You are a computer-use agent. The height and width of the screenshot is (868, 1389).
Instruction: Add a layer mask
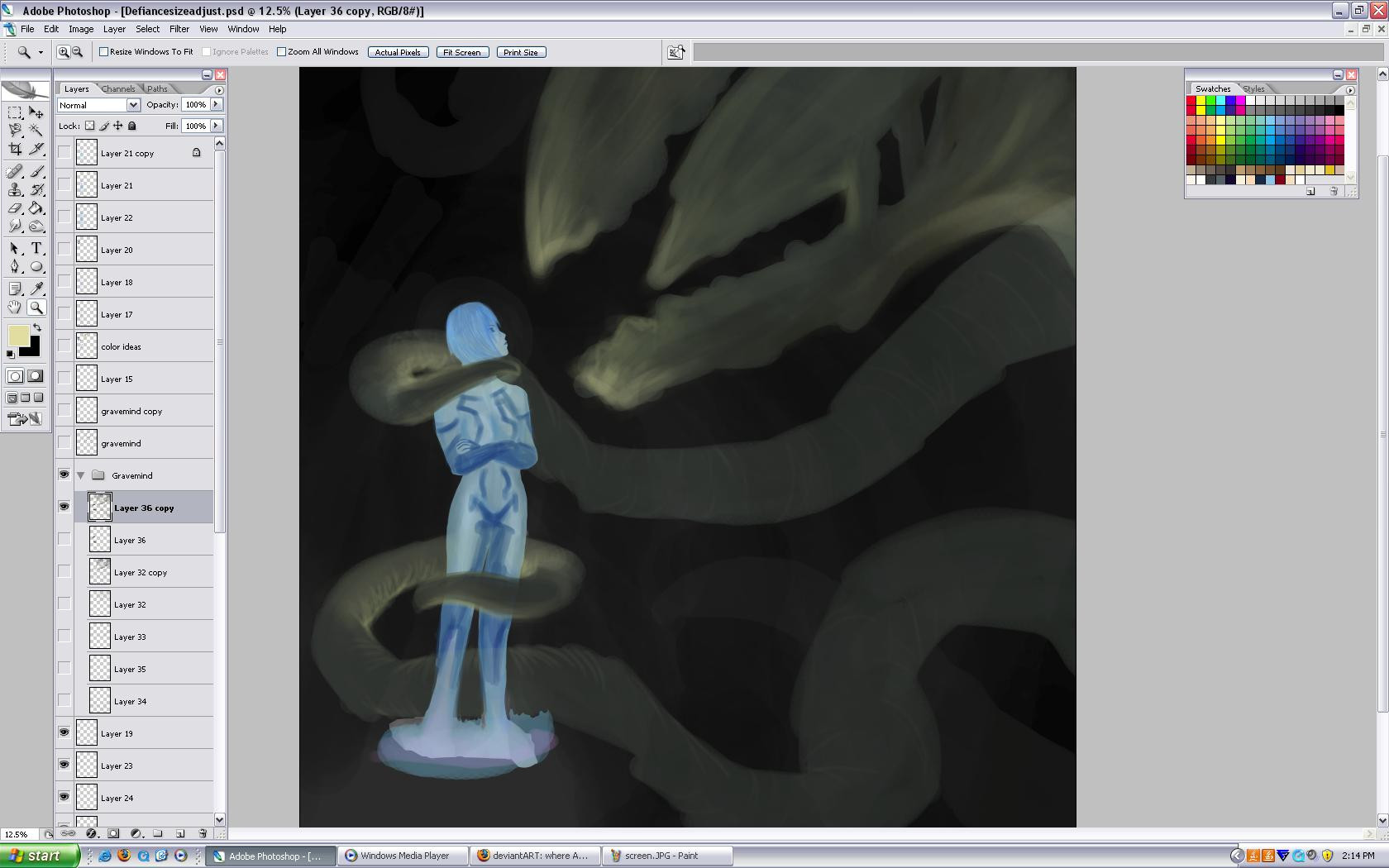pyautogui.click(x=113, y=833)
